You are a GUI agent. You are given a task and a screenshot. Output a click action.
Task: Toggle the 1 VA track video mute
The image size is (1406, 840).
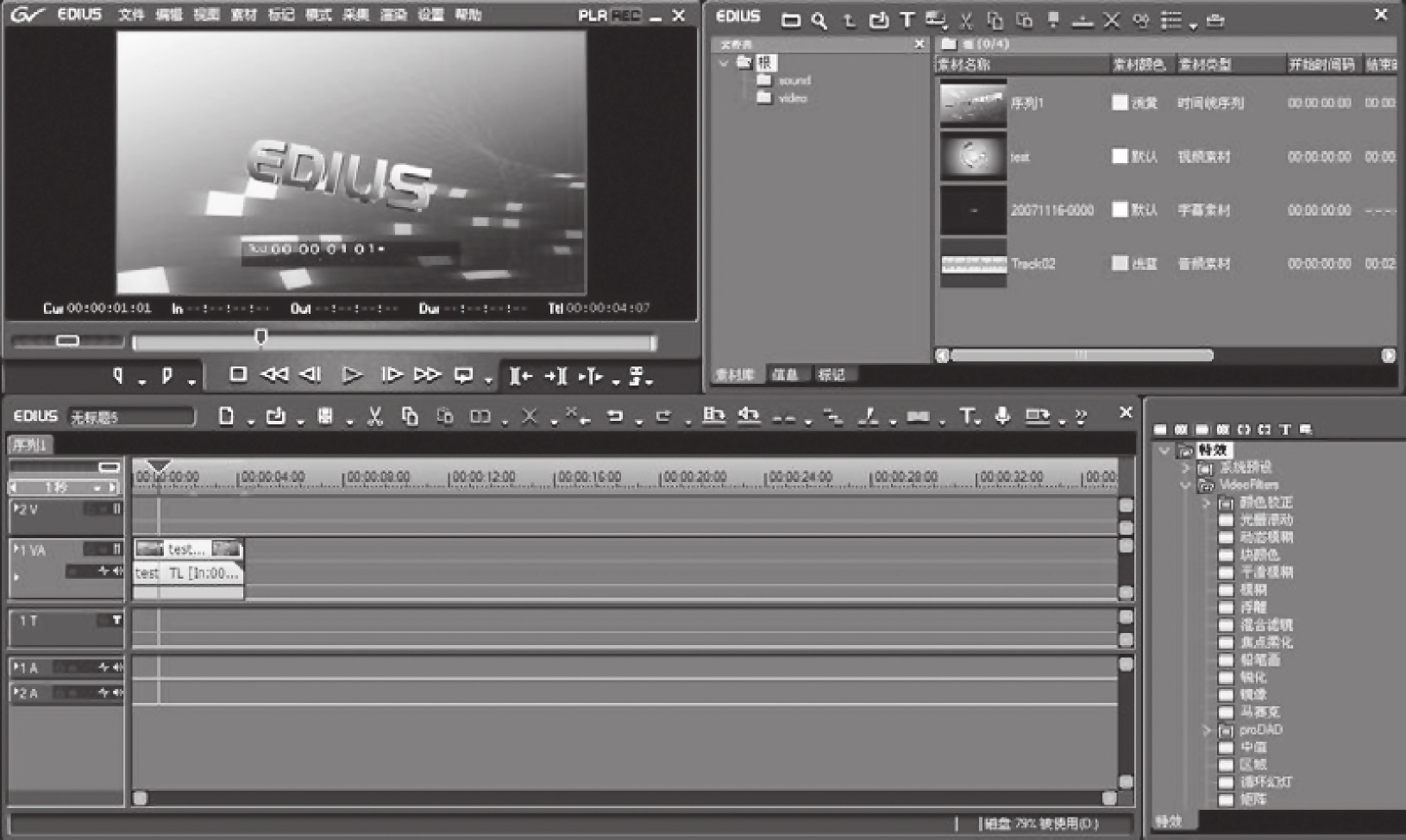(x=117, y=549)
